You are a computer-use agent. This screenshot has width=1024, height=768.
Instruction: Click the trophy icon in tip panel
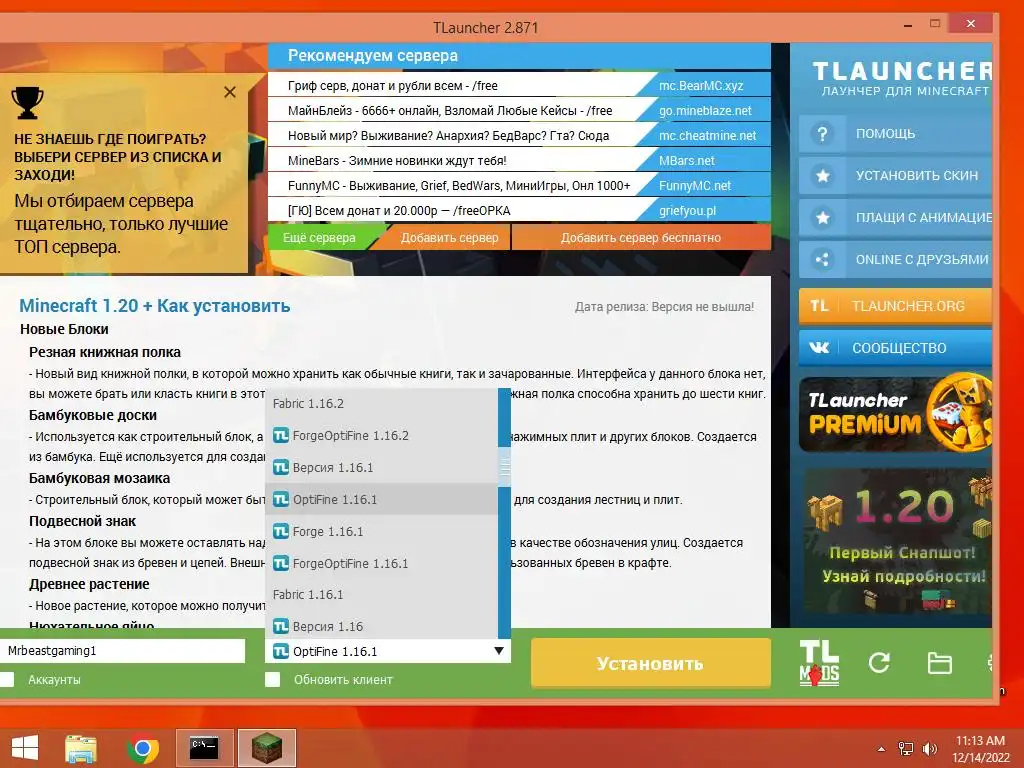pyautogui.click(x=27, y=103)
